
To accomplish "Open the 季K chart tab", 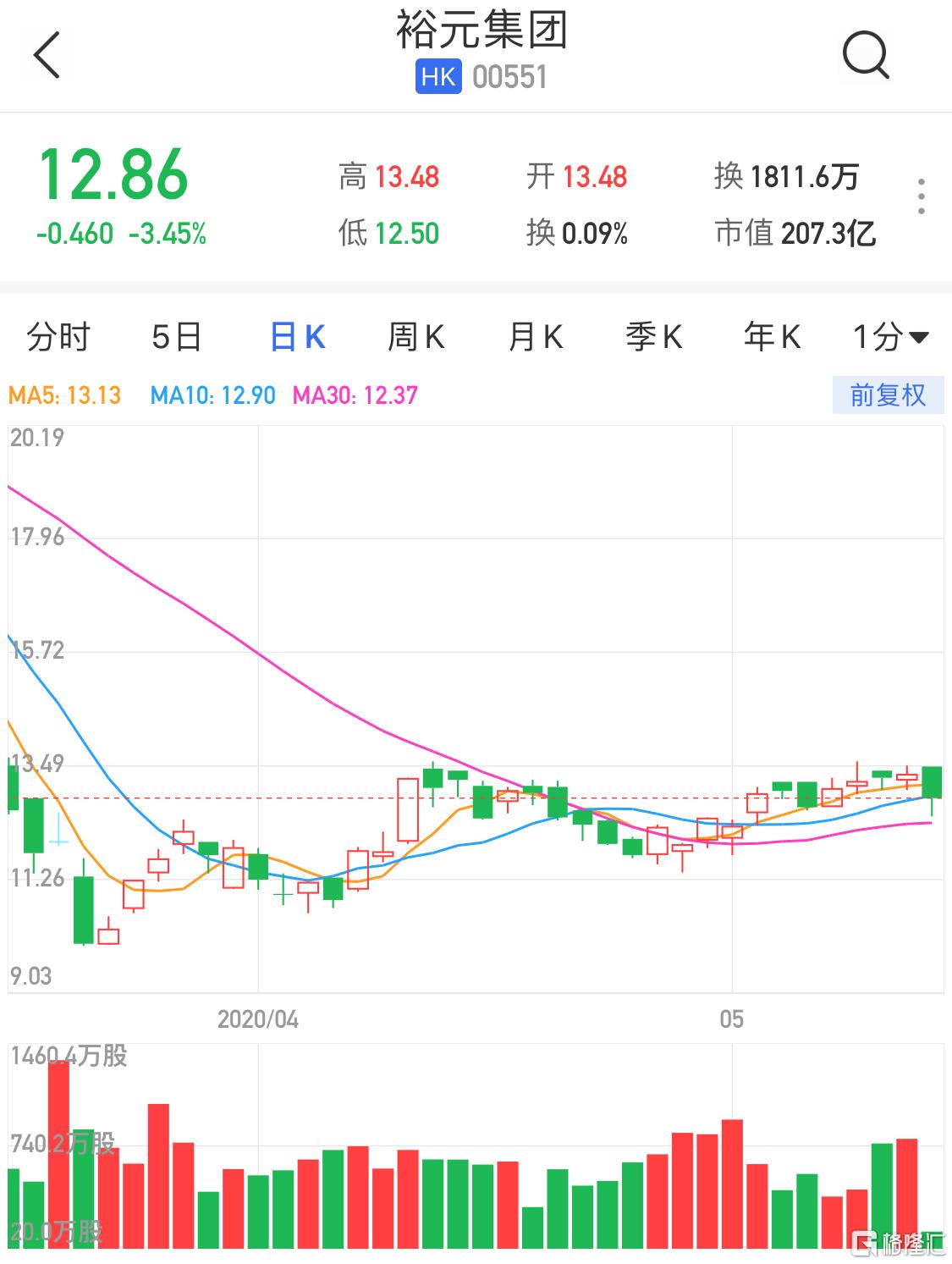I will click(653, 337).
